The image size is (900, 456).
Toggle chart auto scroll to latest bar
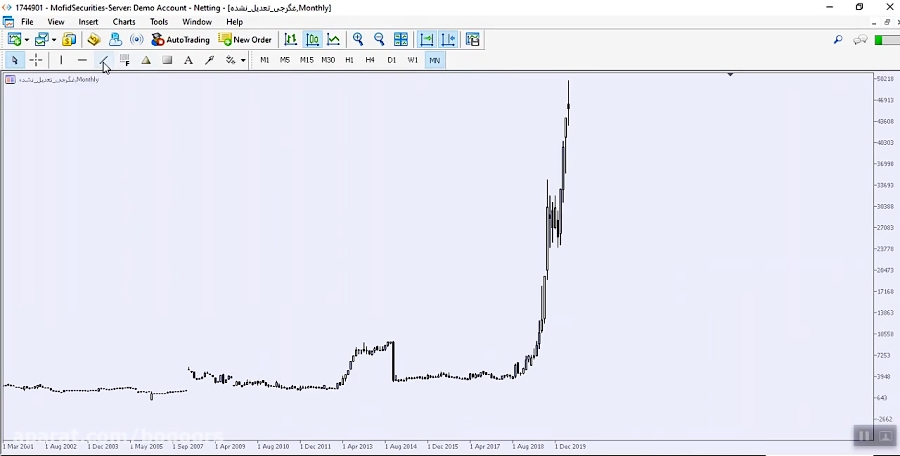pyautogui.click(x=426, y=40)
